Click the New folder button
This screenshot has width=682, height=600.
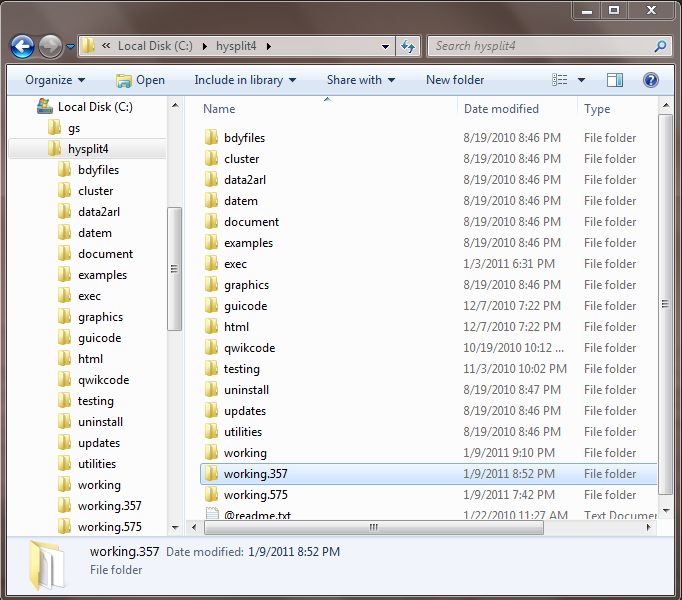click(455, 80)
